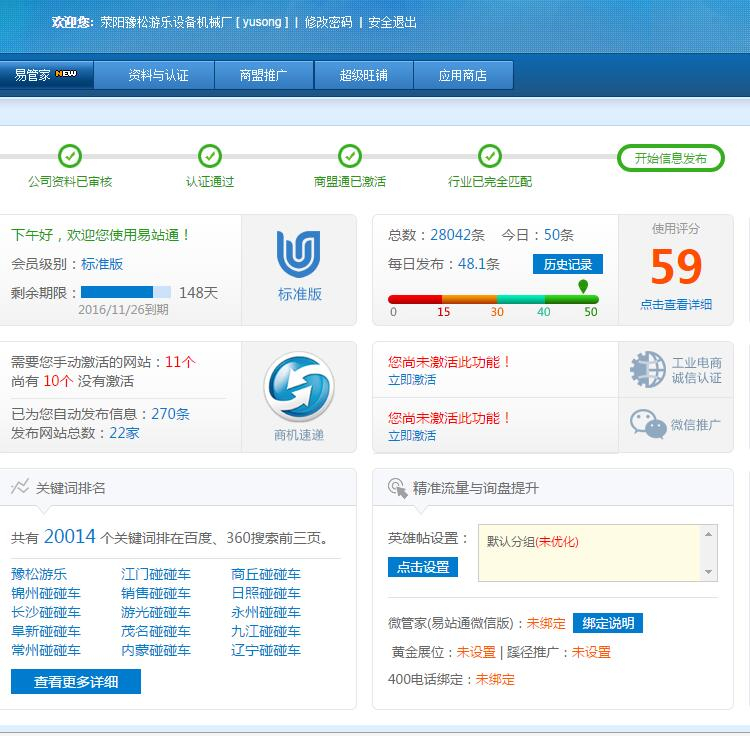Image resolution: width=750 pixels, height=736 pixels.
Task: Click the red-to-green daily publish gauge bar
Action: point(493,299)
